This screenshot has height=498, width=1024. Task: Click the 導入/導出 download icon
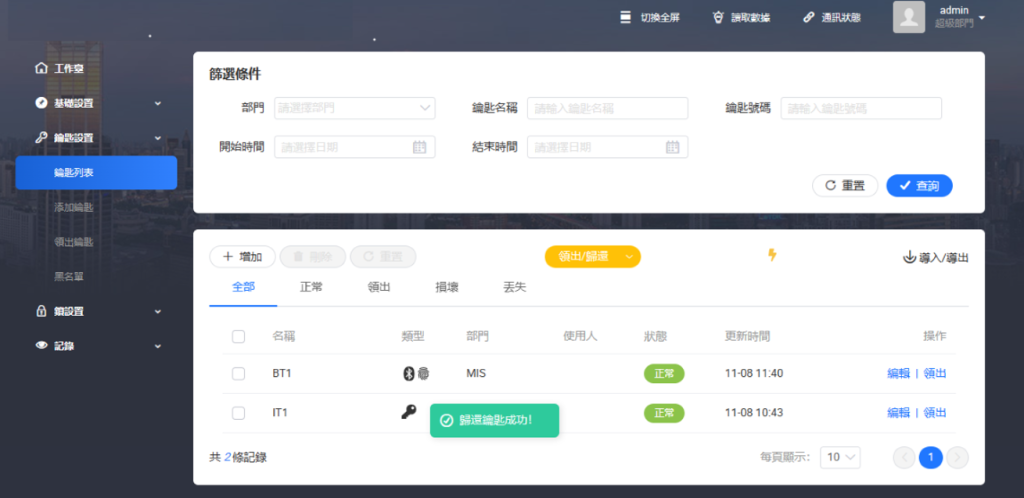point(909,257)
